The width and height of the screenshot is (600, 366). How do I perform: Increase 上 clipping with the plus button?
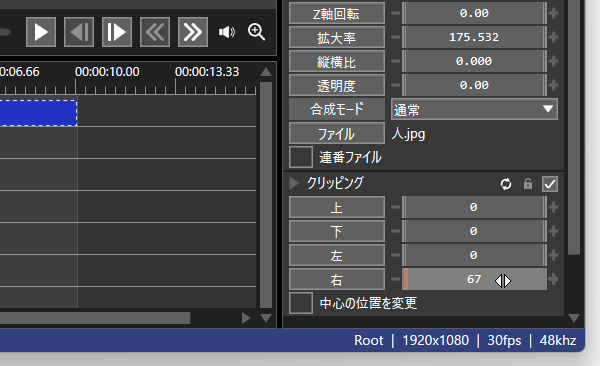[x=553, y=207]
